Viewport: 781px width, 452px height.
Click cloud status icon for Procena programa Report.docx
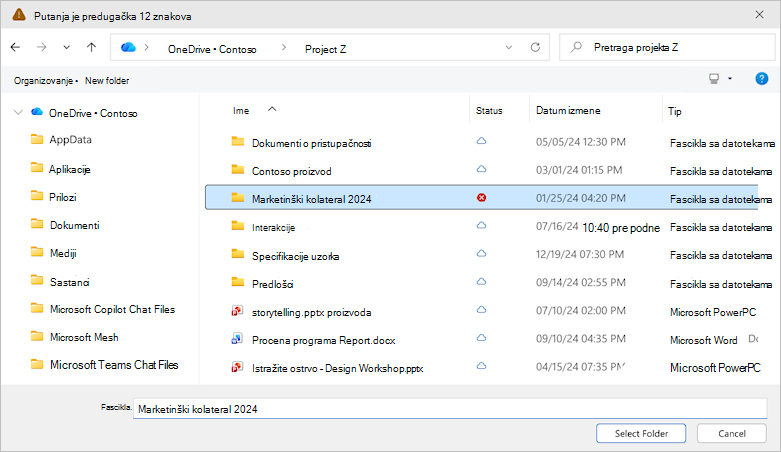(481, 337)
